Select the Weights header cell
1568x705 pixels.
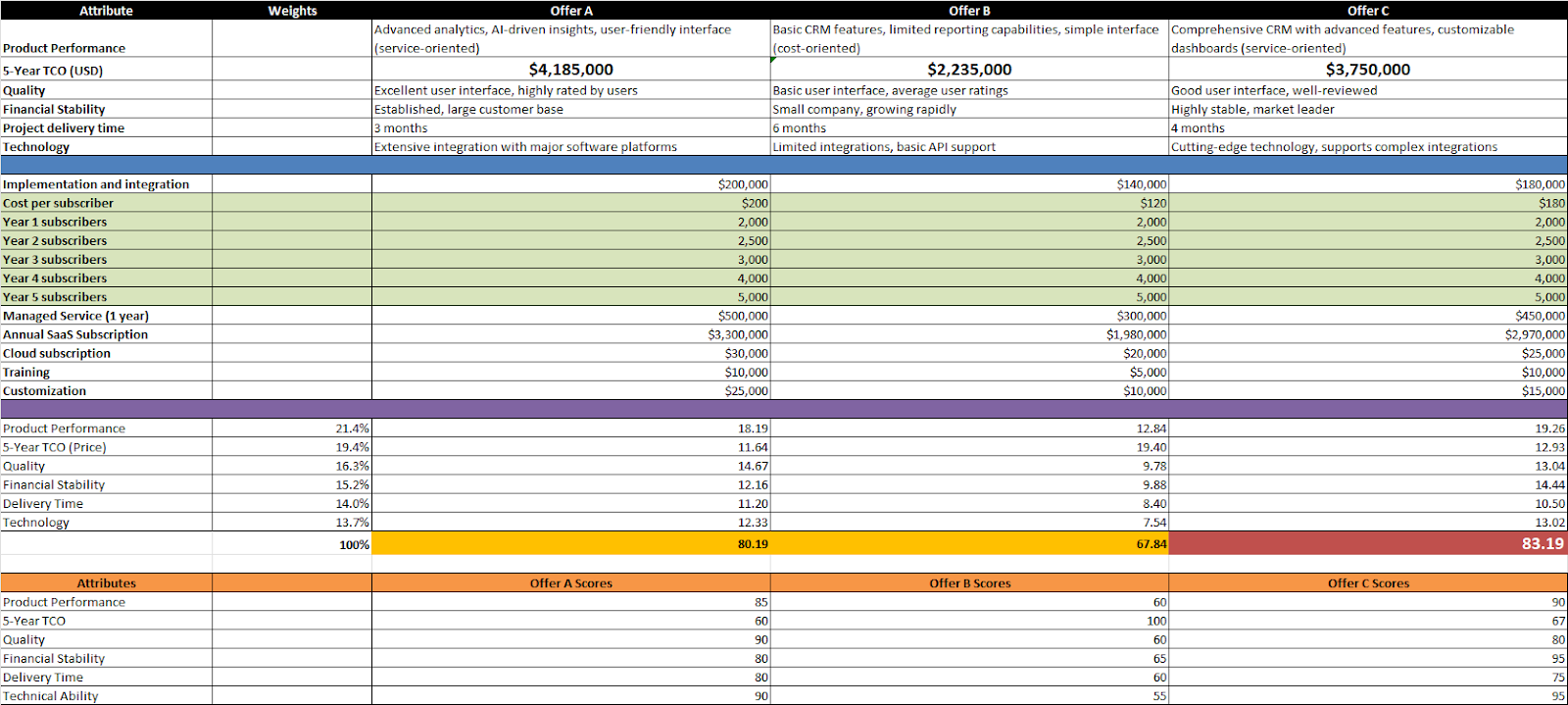pos(292,10)
